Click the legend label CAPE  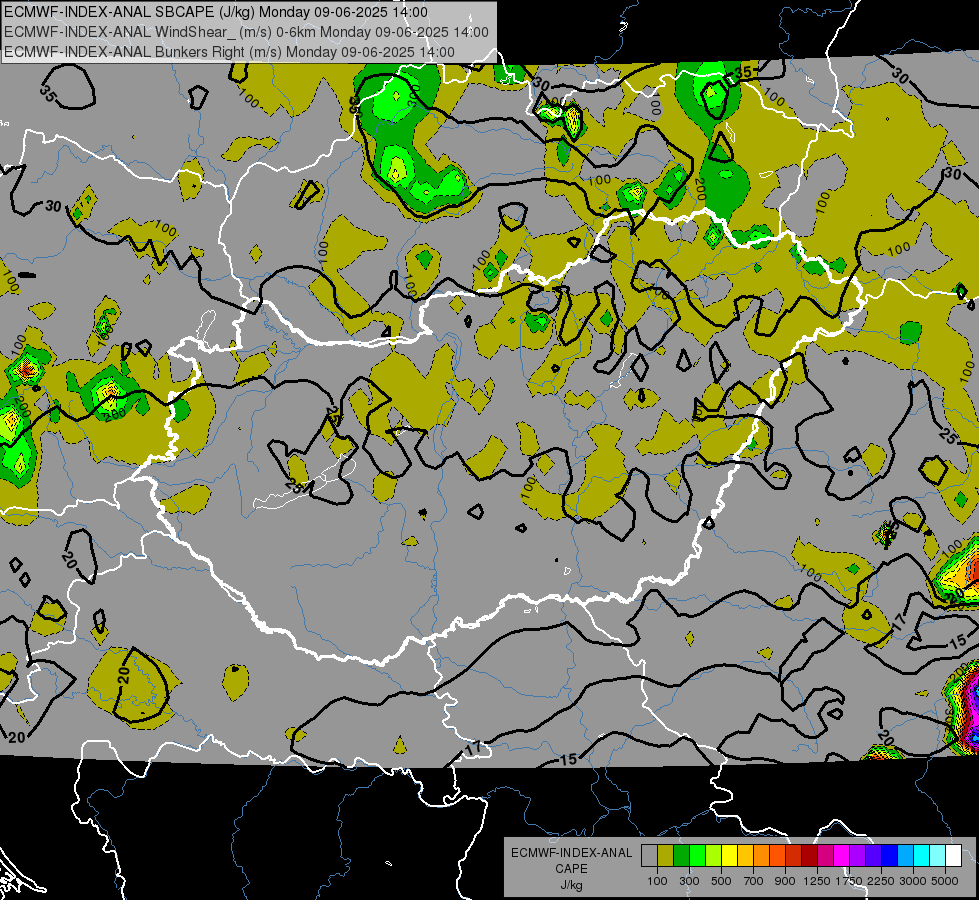coord(571,869)
